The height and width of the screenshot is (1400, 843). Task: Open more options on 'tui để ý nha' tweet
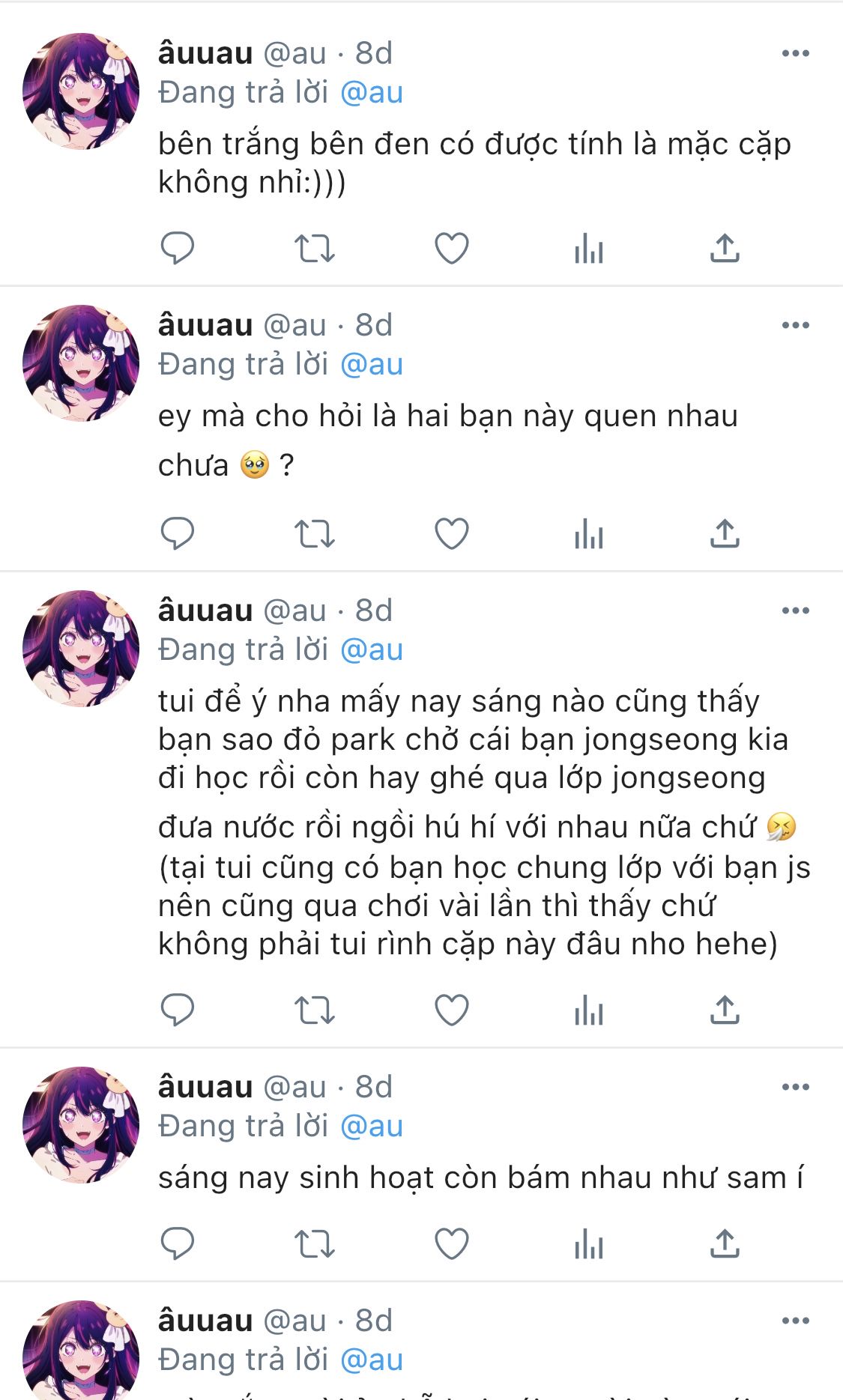(795, 610)
